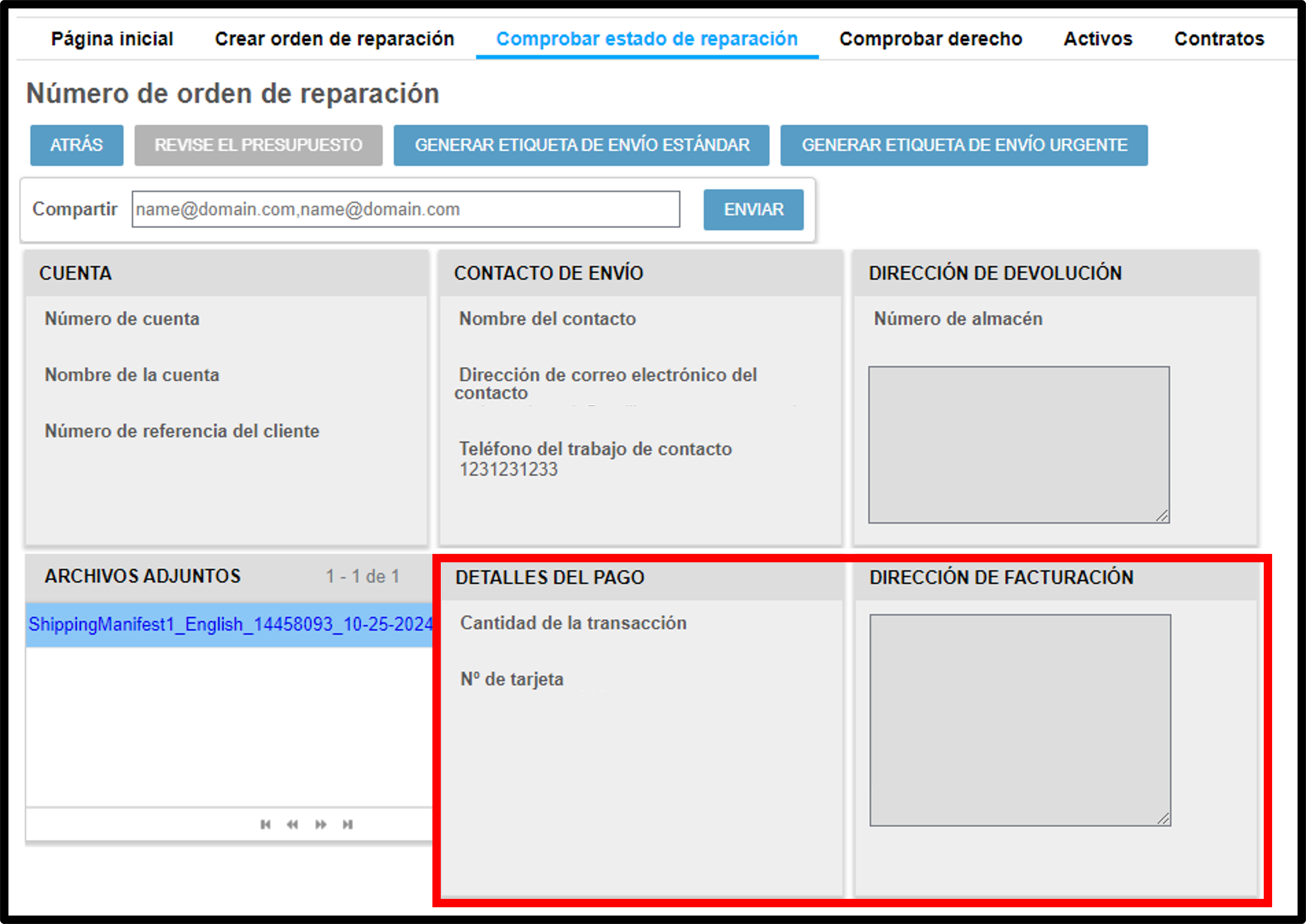Click GENERAR ETIQUETA DE ENVÍO URGENTE
The image size is (1306, 924).
pyautogui.click(x=964, y=145)
